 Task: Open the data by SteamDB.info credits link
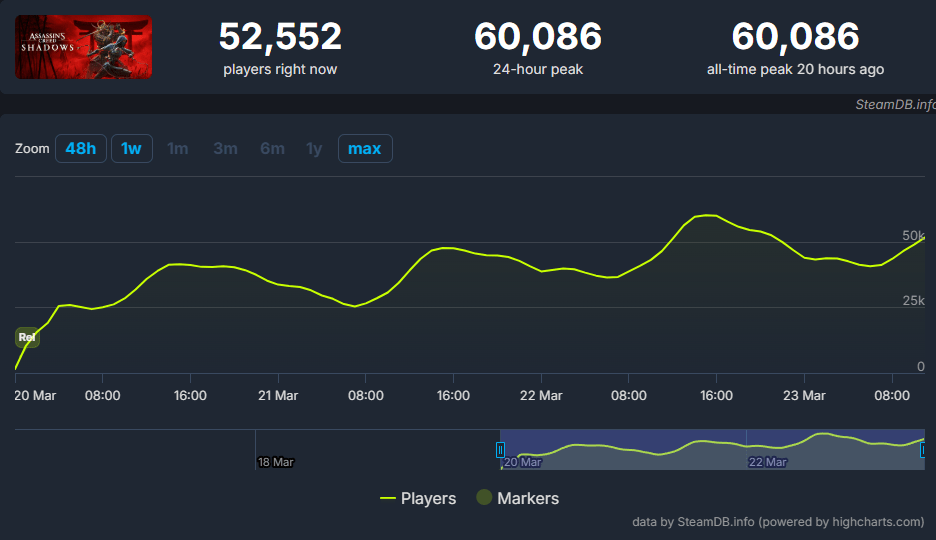(x=778, y=521)
